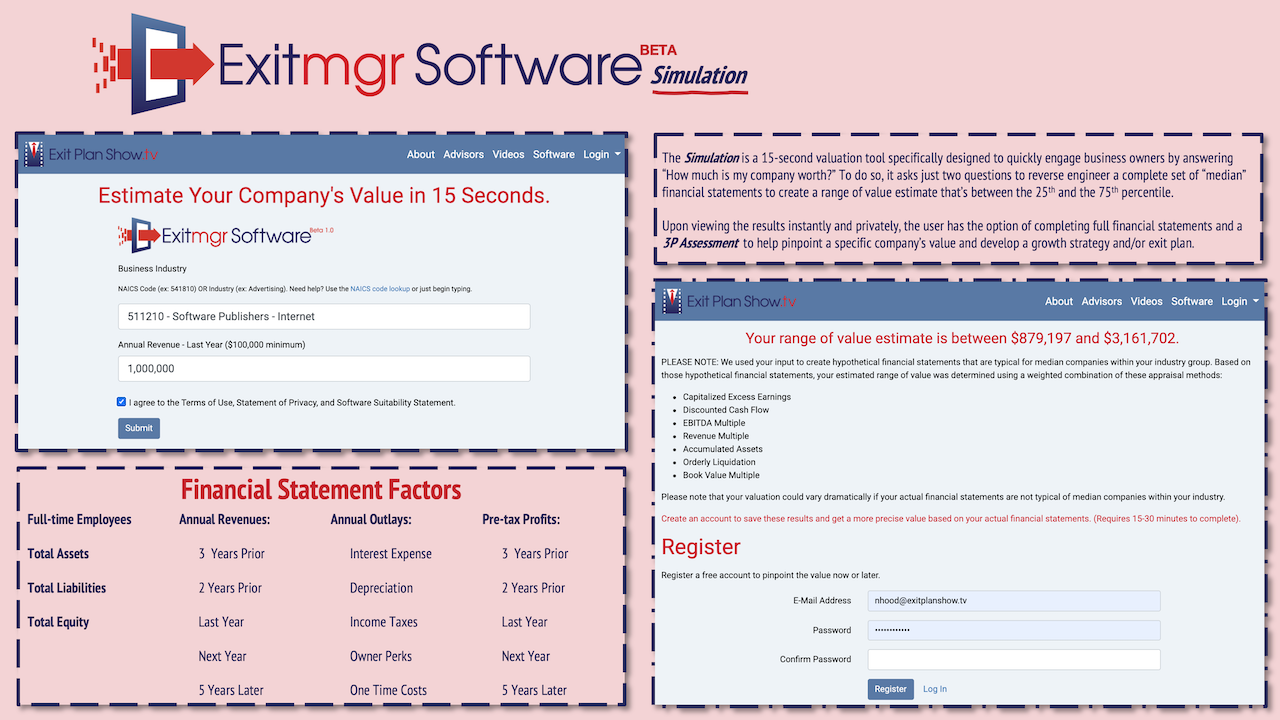The image size is (1280, 720).
Task: Open Advisors in the estimate form window navbar
Action: point(464,154)
